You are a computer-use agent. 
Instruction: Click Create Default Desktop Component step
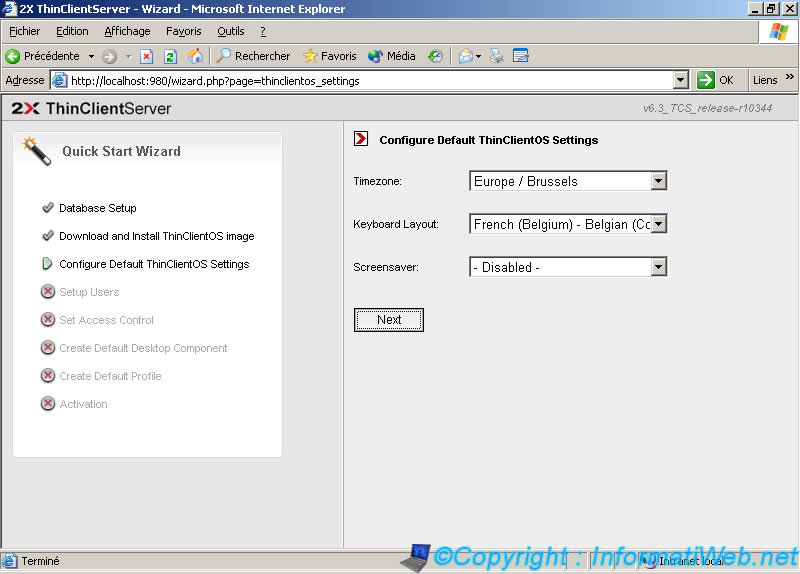tap(143, 348)
